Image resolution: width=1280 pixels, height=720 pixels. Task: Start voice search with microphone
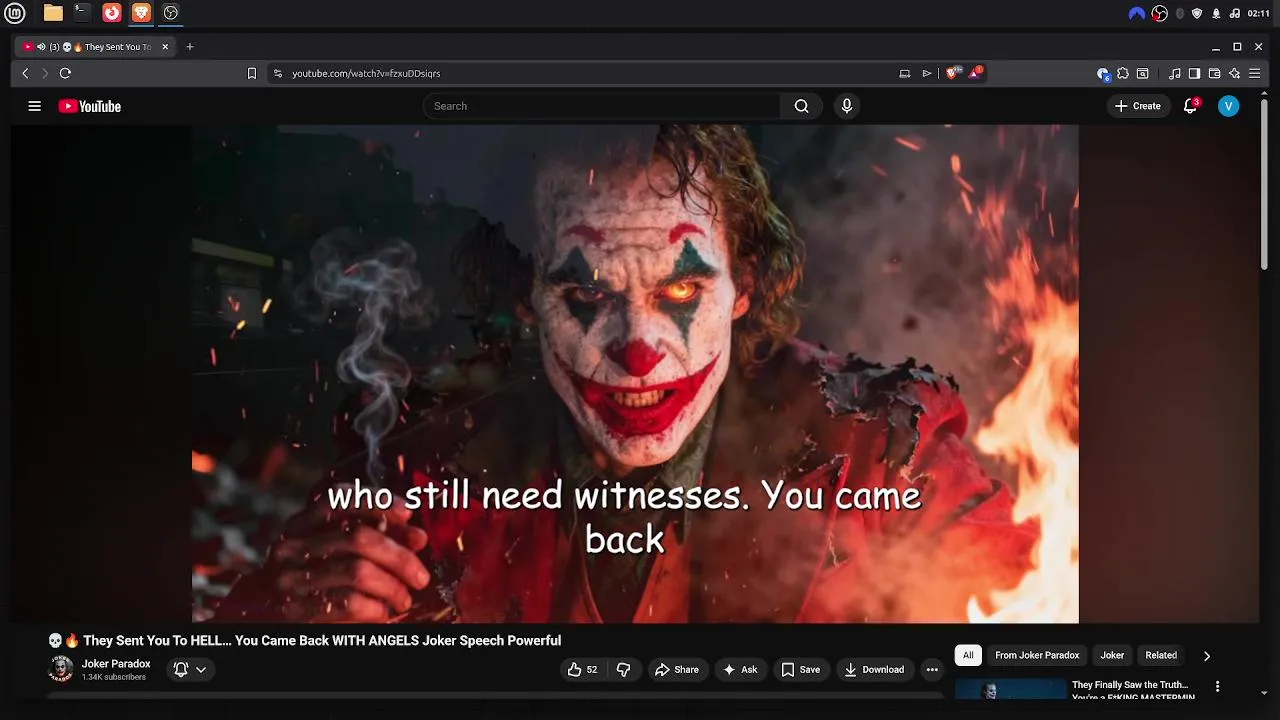click(x=847, y=106)
